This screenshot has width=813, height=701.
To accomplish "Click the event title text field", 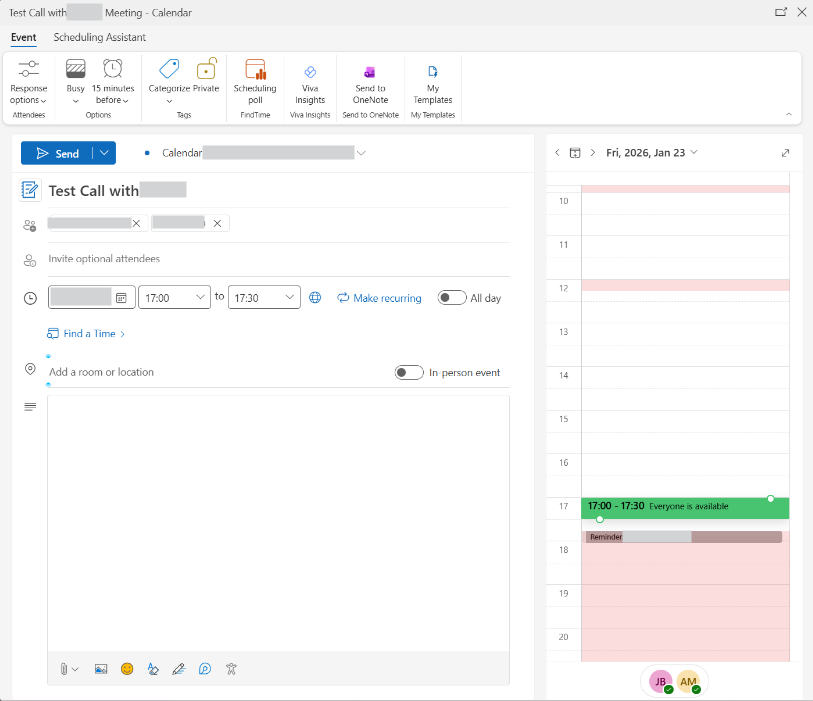I will tap(279, 191).
